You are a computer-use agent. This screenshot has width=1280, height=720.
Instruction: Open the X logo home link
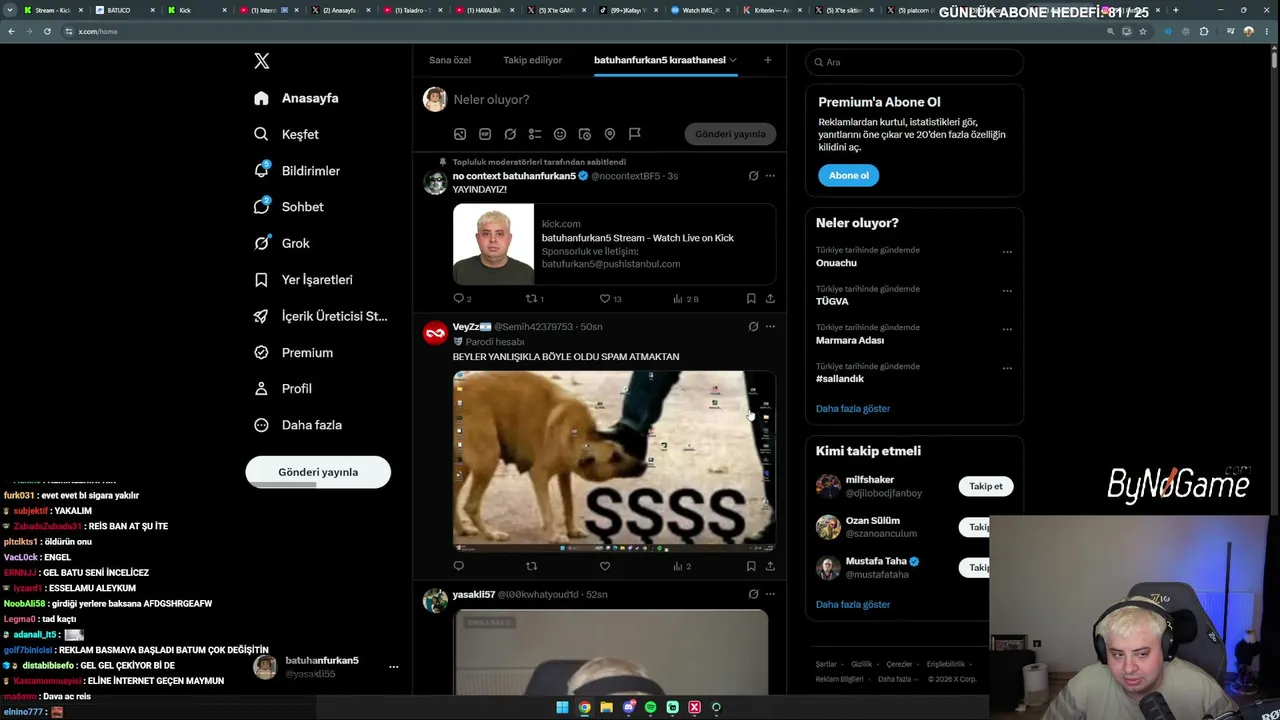[262, 61]
